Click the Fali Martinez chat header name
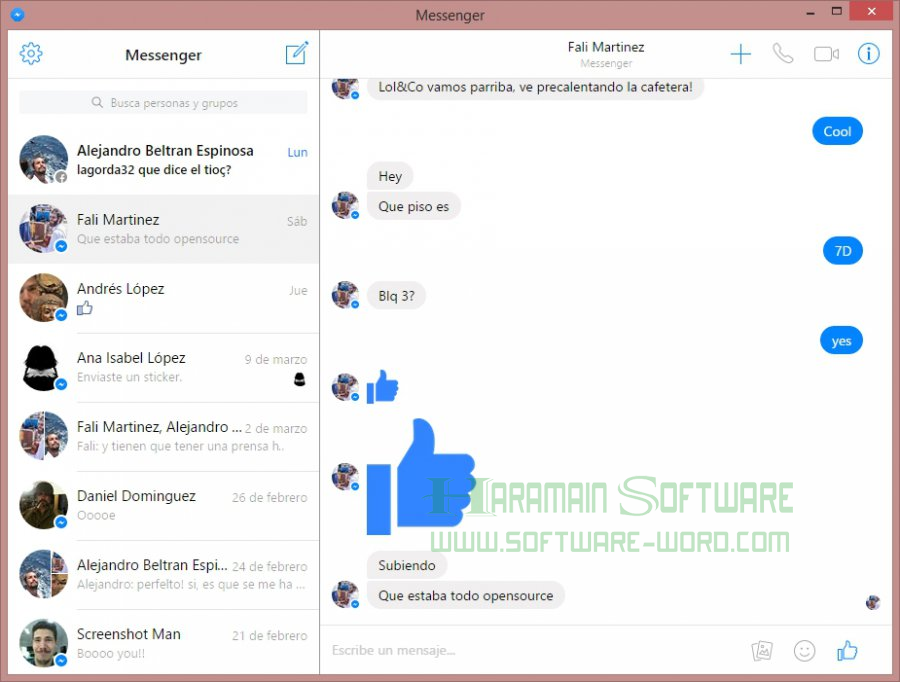 click(606, 47)
